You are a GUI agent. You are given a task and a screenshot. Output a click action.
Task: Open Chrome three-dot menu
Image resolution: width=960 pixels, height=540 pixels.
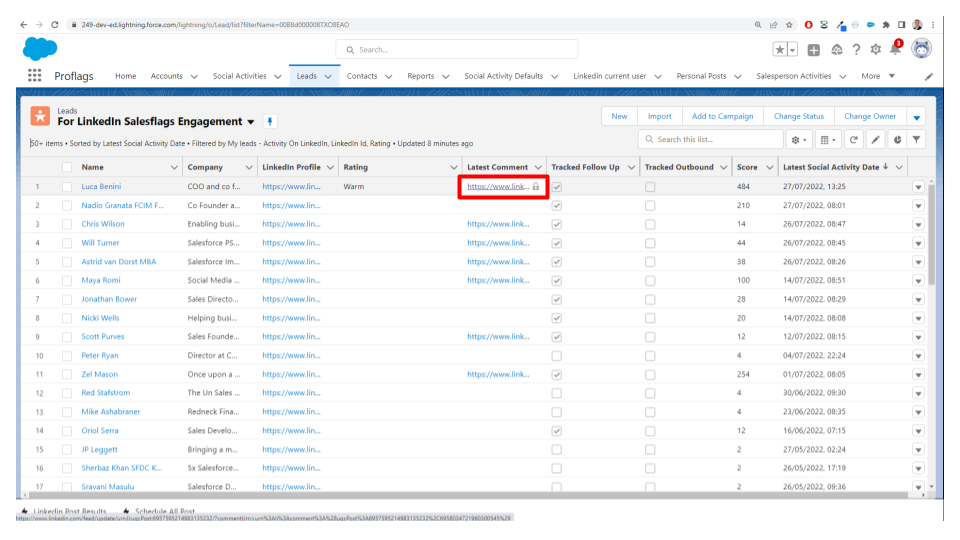tap(933, 25)
